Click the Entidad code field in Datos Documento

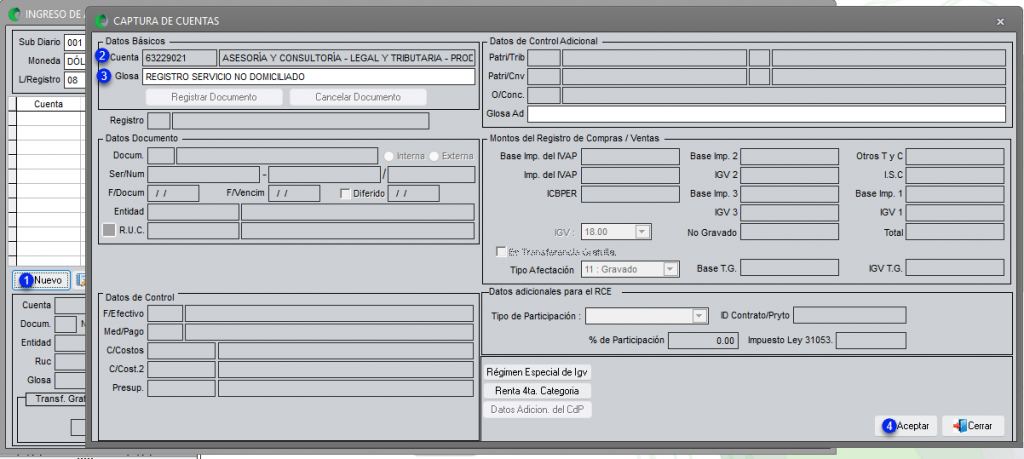pos(193,212)
